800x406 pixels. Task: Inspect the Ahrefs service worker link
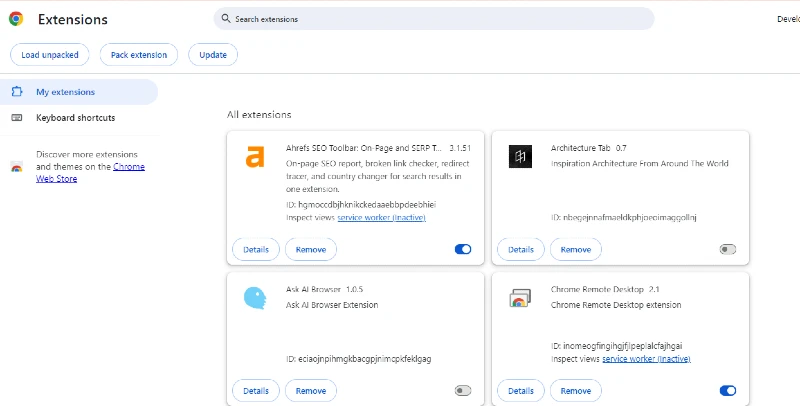click(382, 217)
